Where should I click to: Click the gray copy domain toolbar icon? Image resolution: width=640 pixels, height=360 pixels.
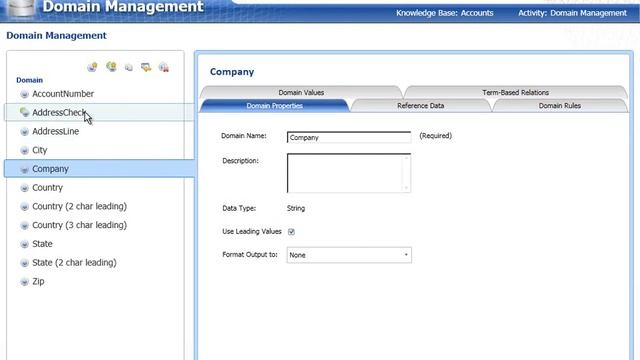pos(129,67)
